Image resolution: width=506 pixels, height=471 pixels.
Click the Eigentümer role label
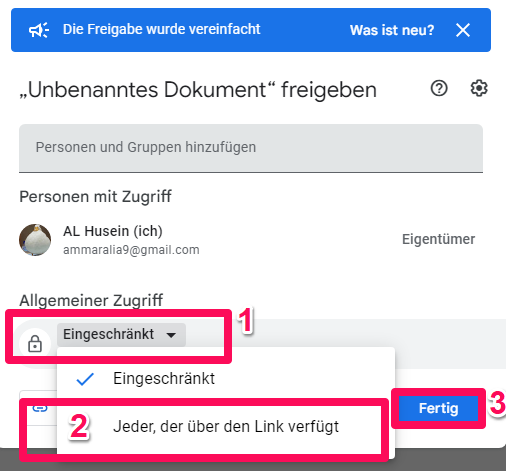click(438, 239)
